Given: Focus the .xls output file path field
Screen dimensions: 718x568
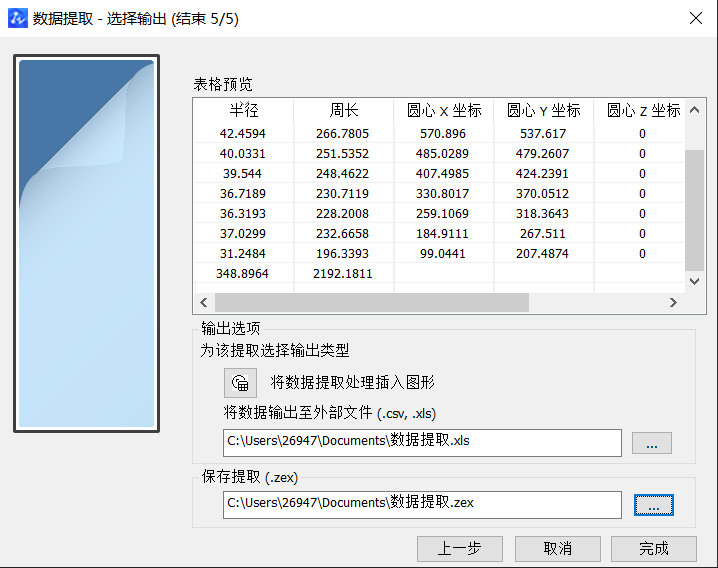Looking at the screenshot, I should tap(421, 443).
